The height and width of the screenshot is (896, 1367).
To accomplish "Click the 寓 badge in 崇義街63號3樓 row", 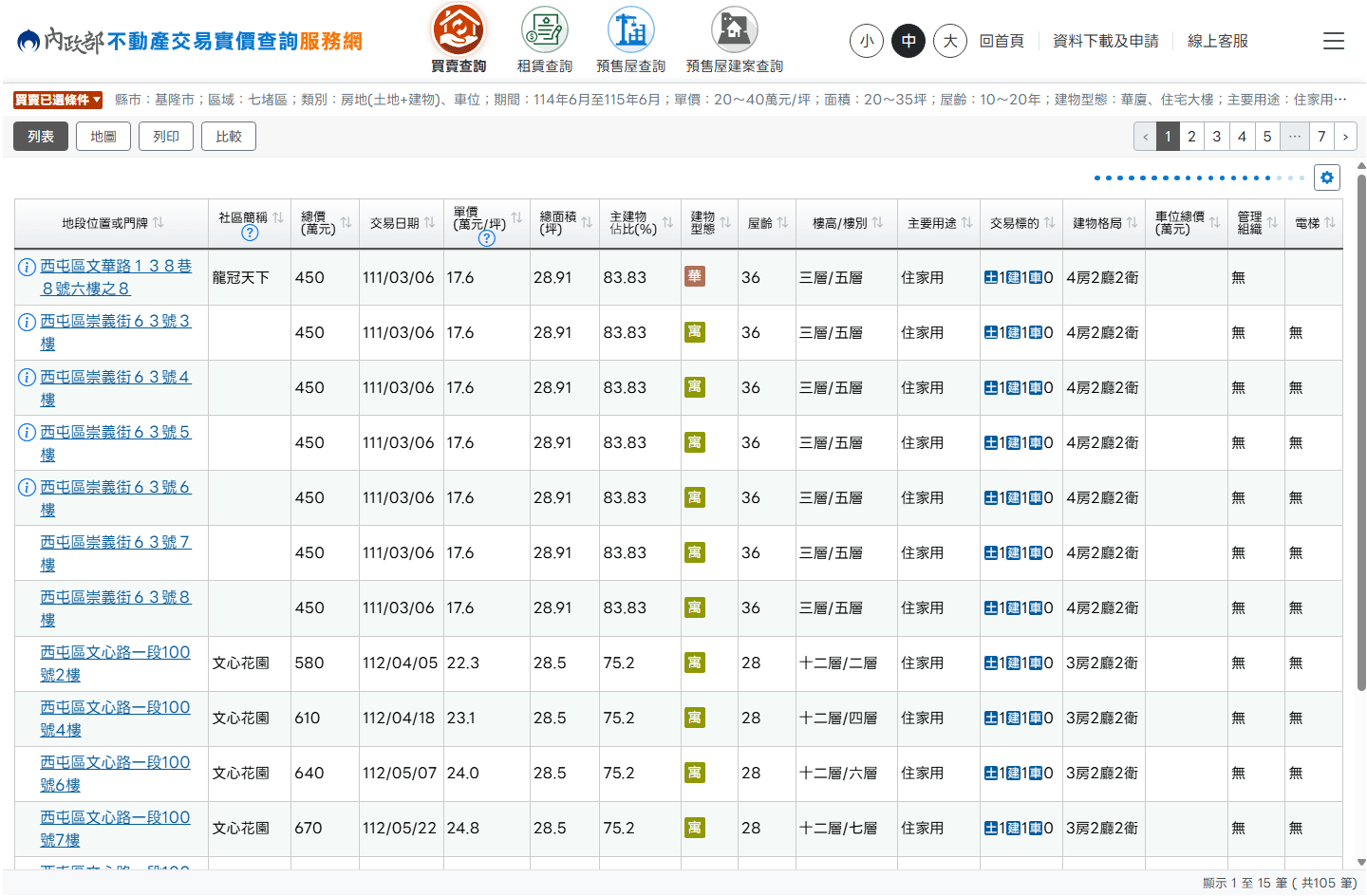I will coord(695,331).
